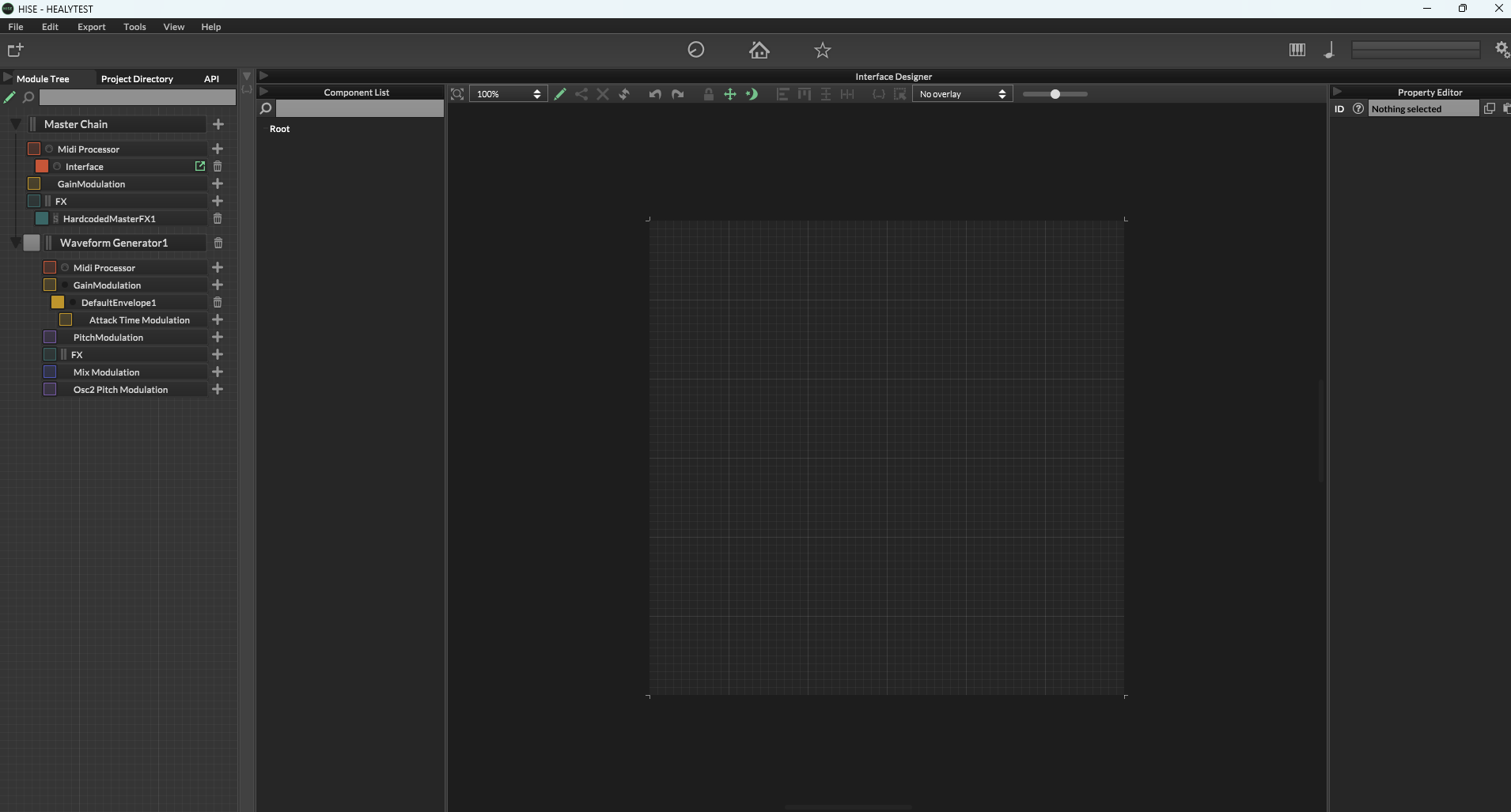Select the Root component
1511x812 pixels.
279,129
